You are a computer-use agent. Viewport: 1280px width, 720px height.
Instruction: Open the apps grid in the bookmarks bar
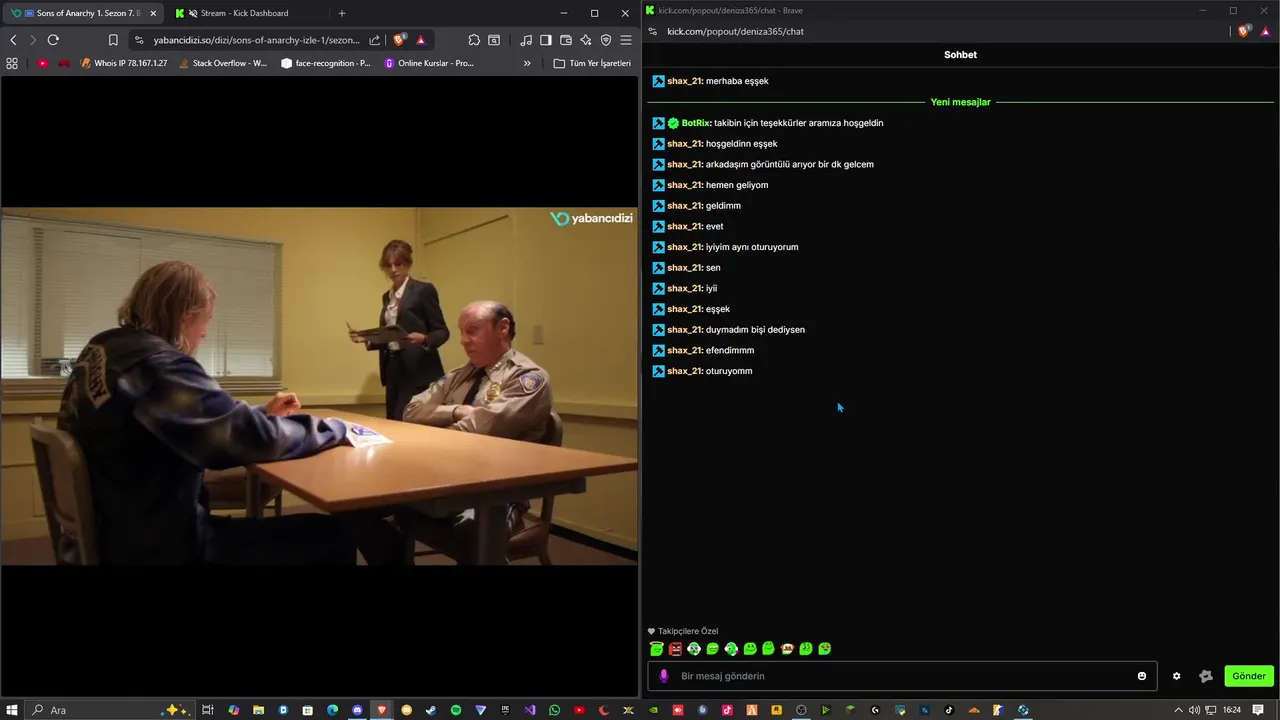pyautogui.click(x=12, y=63)
